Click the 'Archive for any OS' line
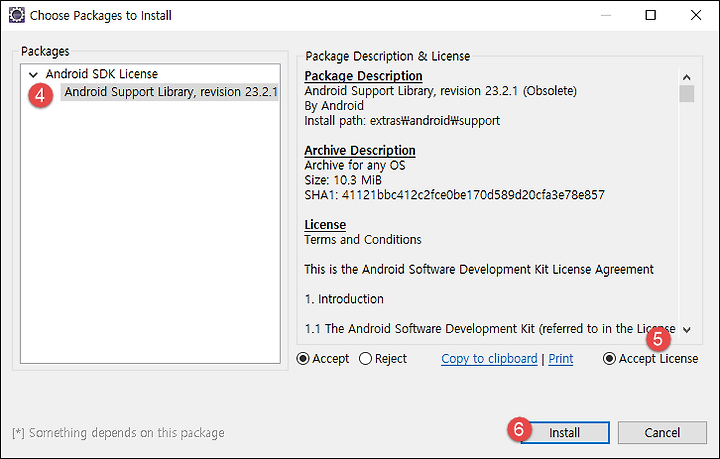This screenshot has width=720, height=459. [x=355, y=165]
